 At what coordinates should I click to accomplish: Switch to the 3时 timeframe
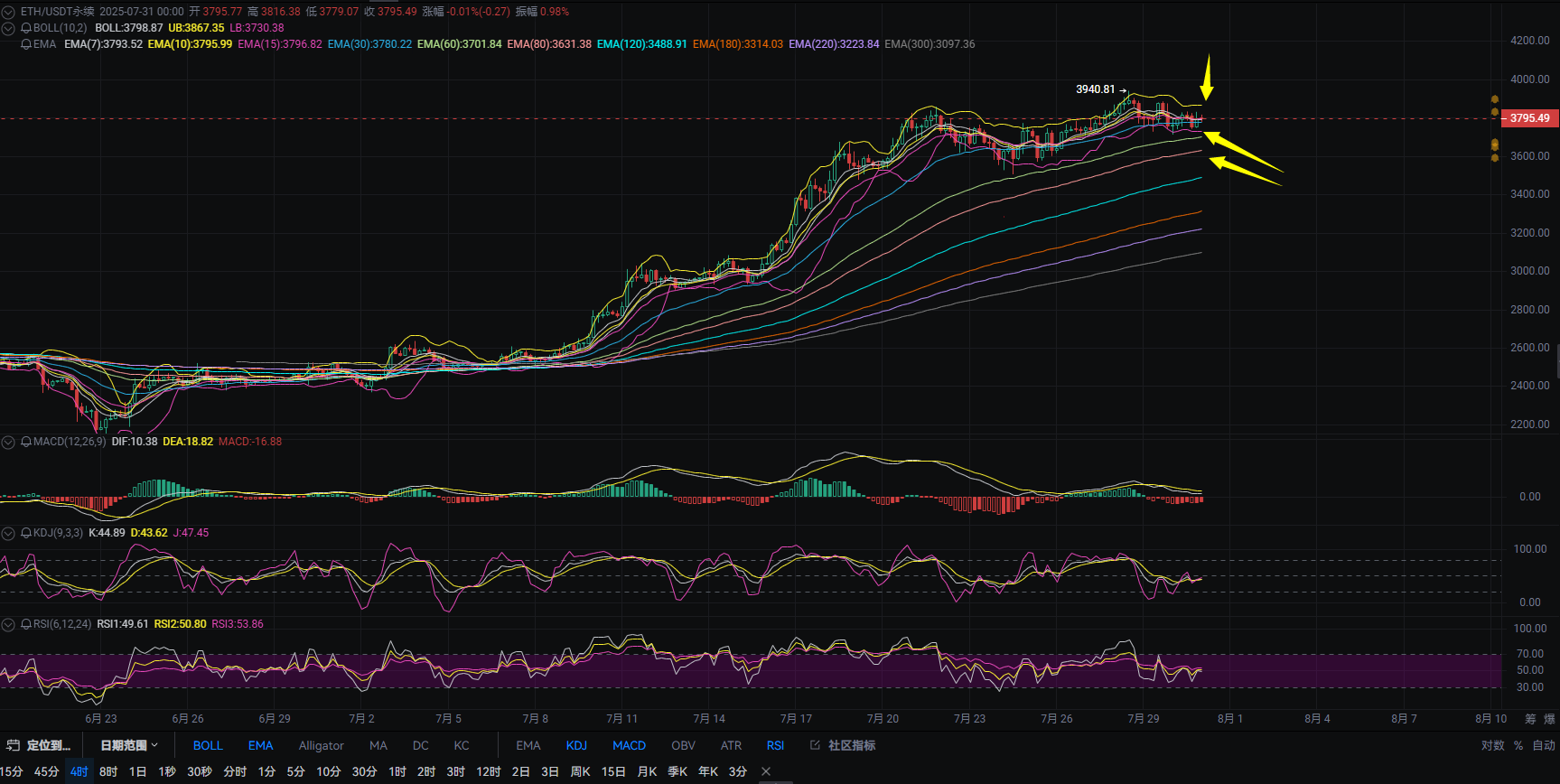456,771
